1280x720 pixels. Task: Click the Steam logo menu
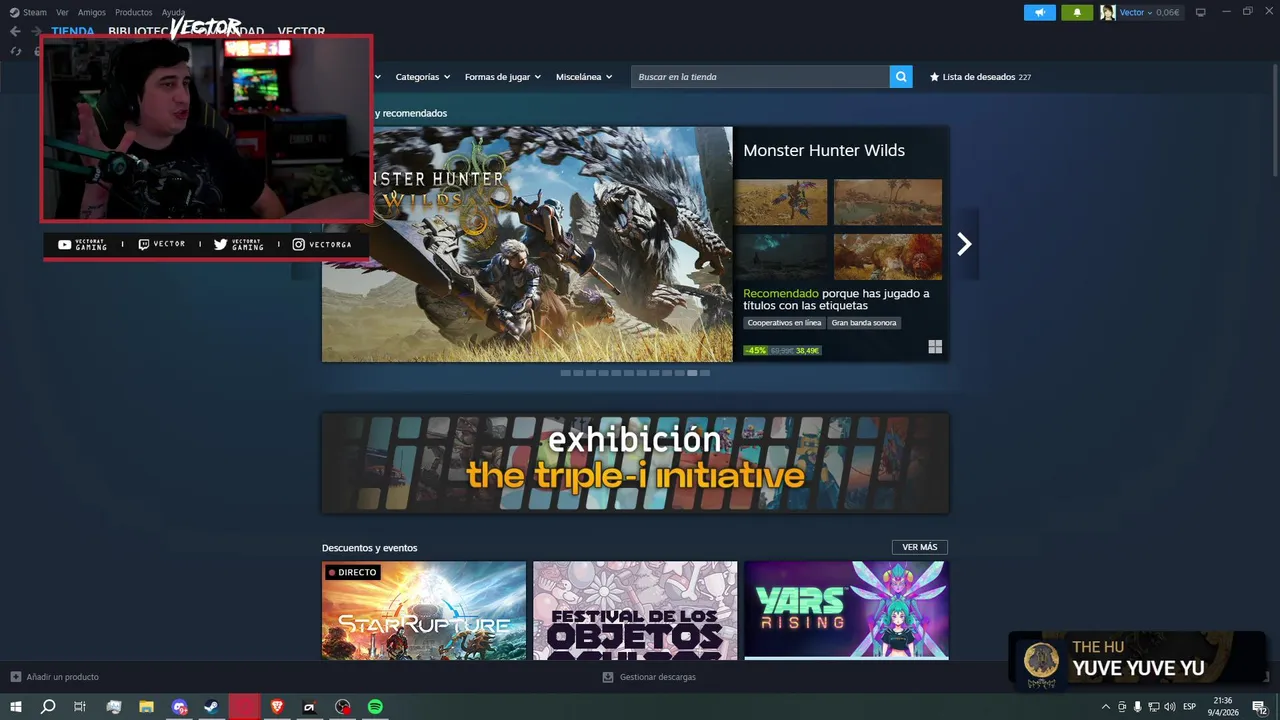[28, 12]
